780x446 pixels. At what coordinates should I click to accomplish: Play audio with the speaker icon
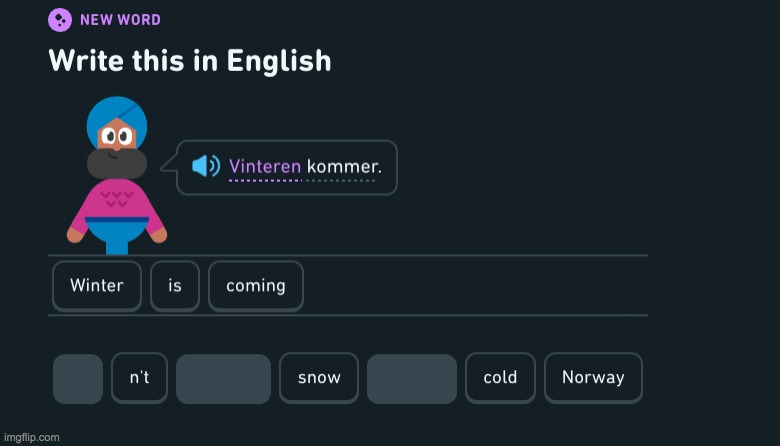[x=206, y=166]
